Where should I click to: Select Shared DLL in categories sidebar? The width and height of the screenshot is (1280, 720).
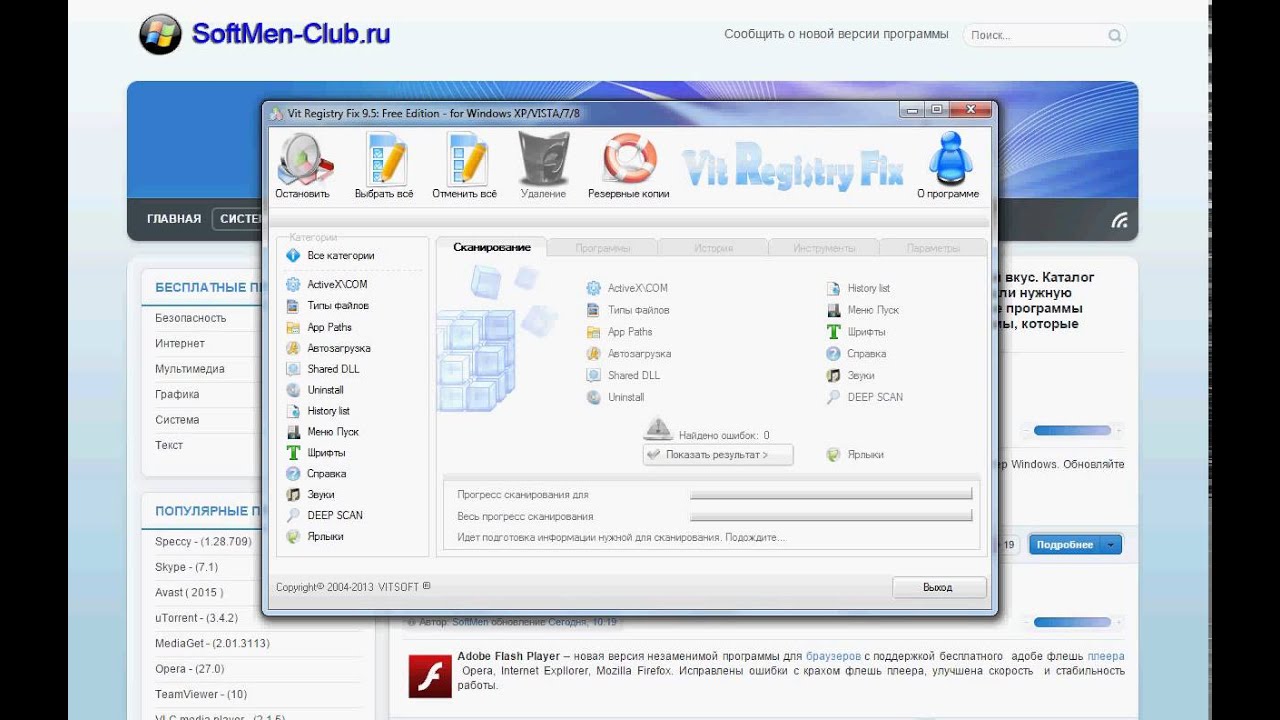[x=322, y=369]
